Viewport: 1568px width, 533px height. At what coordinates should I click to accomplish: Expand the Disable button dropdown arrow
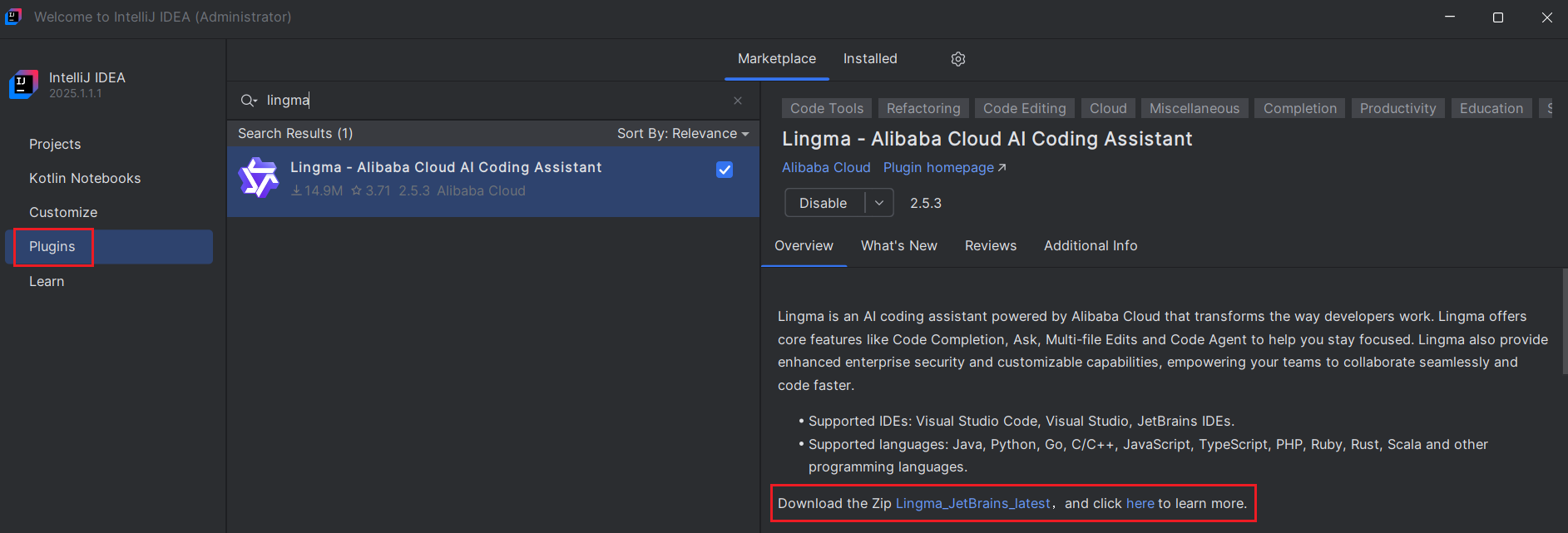pos(879,203)
